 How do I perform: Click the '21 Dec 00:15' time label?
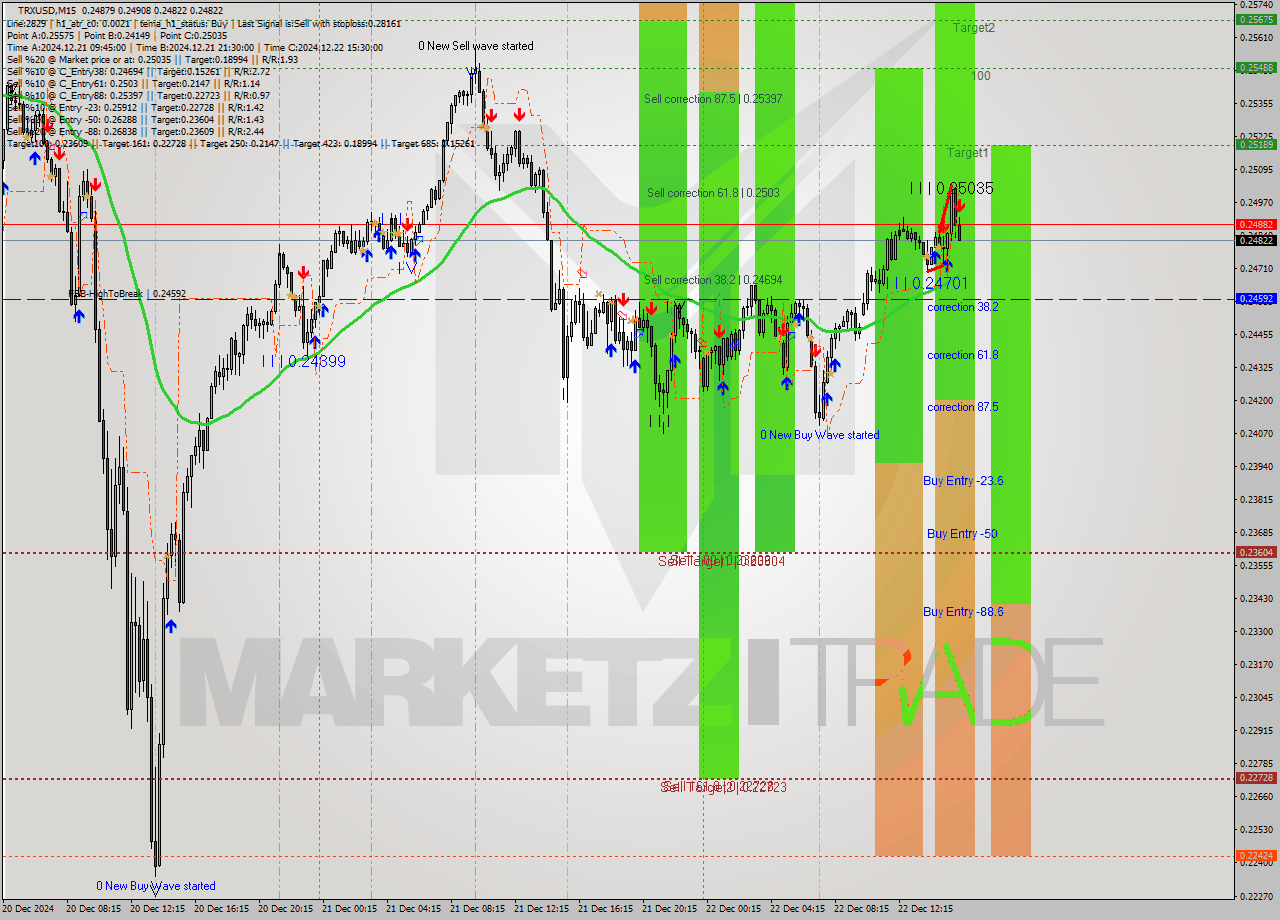click(350, 909)
